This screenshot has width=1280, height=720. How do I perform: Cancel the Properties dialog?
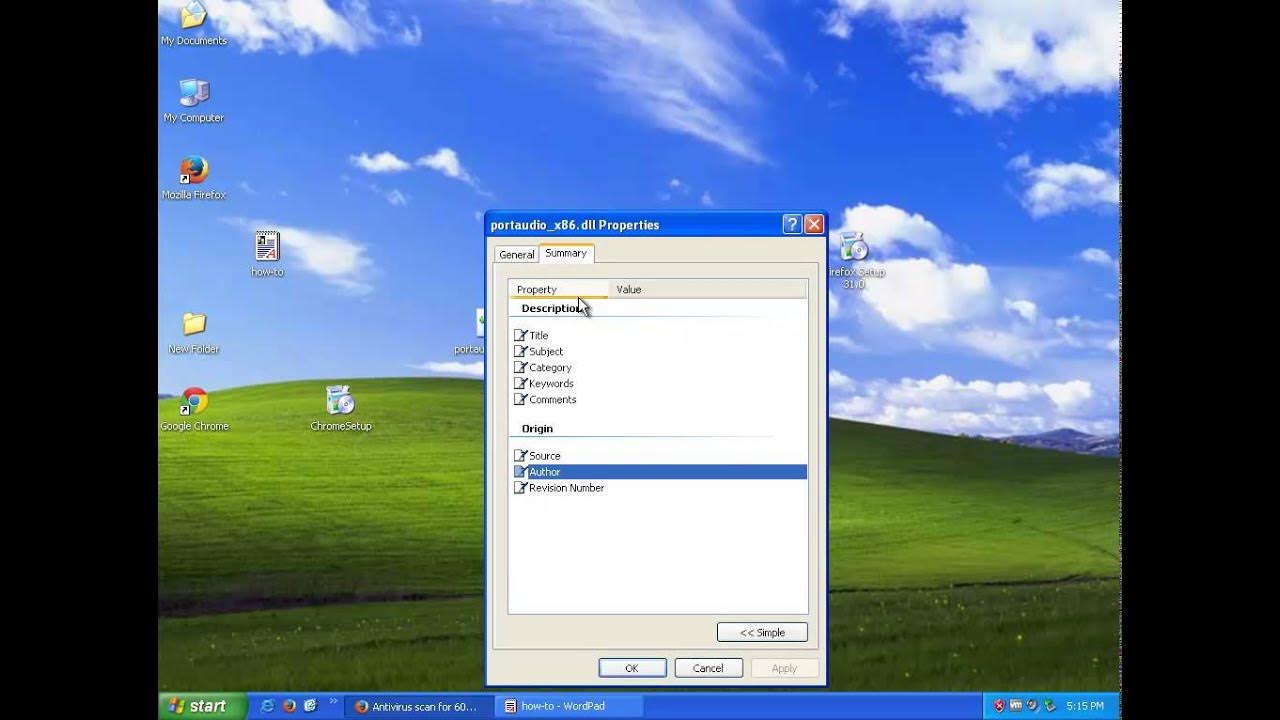click(x=708, y=668)
